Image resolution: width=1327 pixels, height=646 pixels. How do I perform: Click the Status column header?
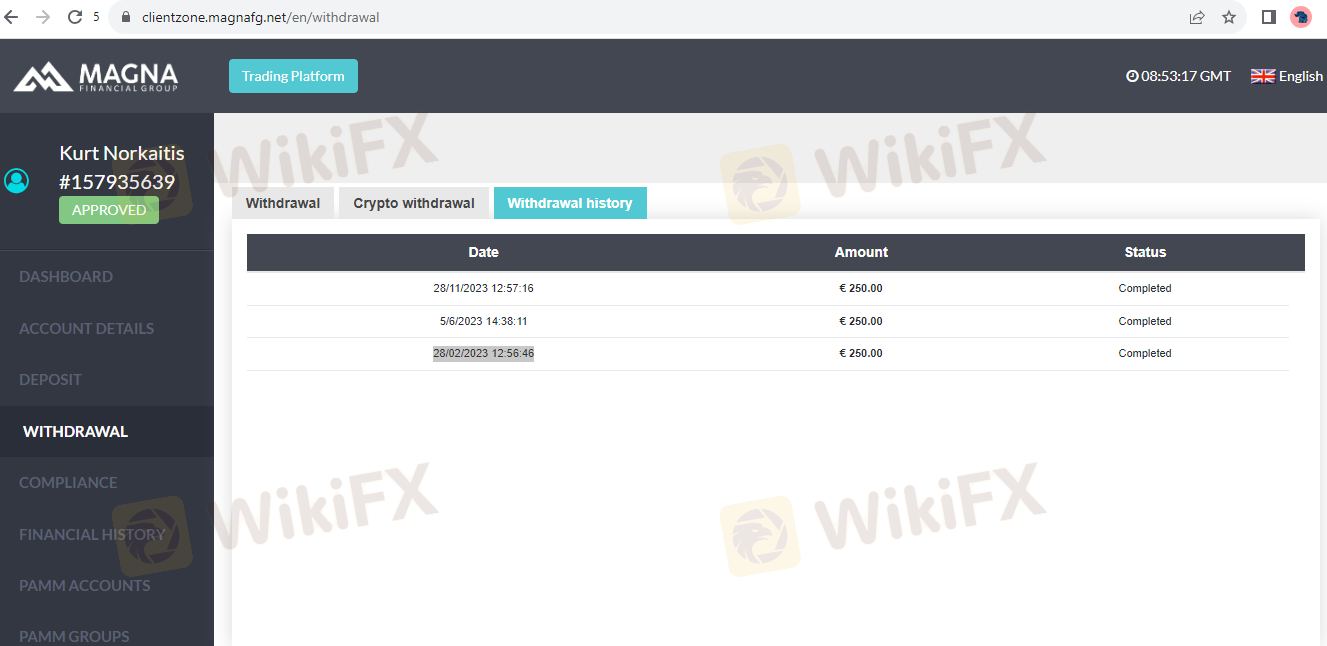(x=1145, y=252)
